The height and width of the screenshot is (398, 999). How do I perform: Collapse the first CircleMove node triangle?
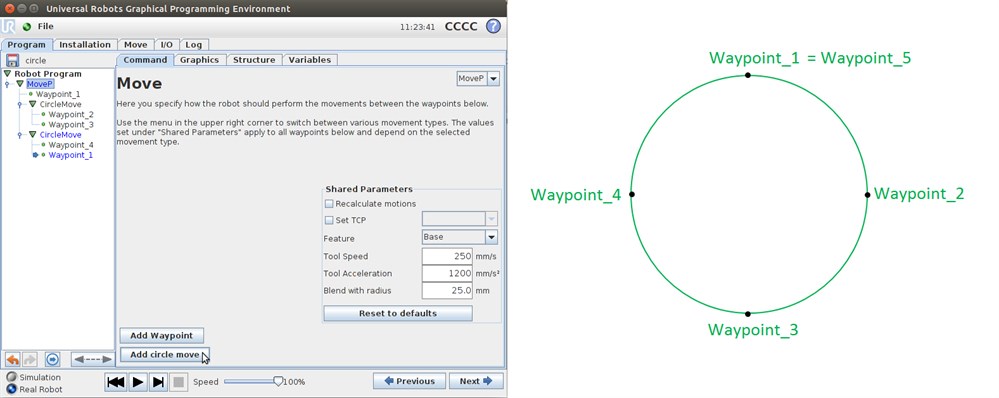(x=32, y=104)
